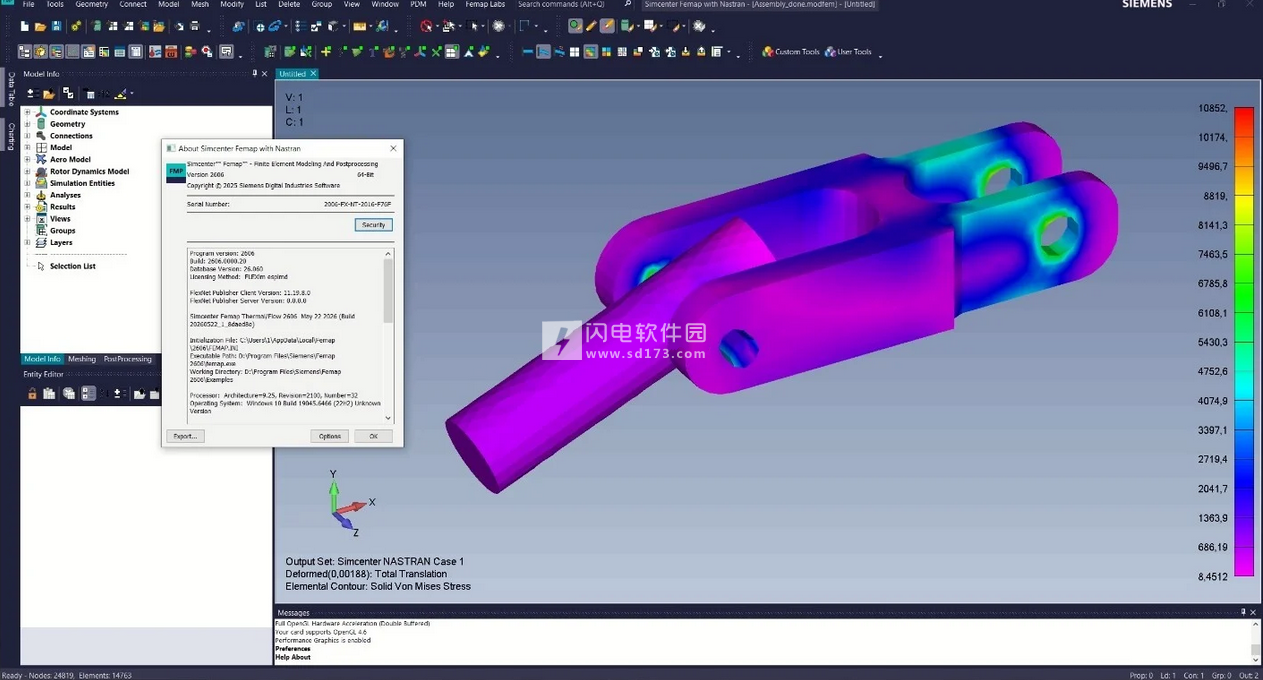Click the New model file icon
This screenshot has width=1263, height=680.
24,26
